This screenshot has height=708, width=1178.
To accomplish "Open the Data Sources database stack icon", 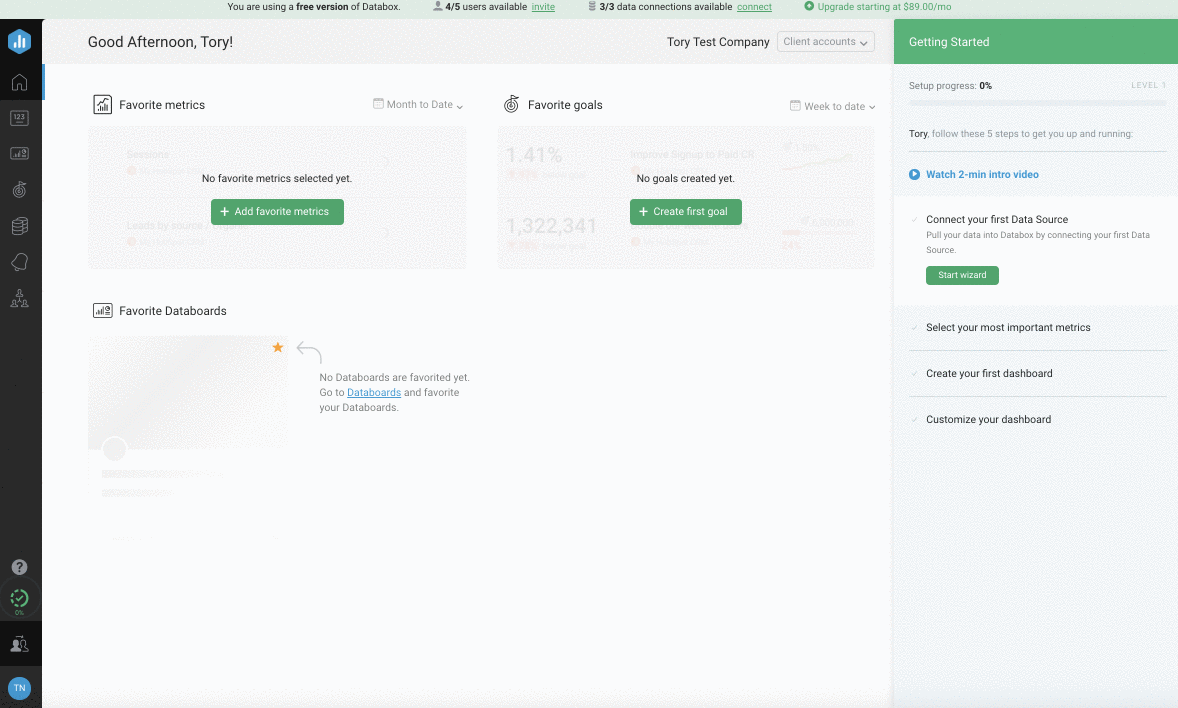I will coord(20,226).
